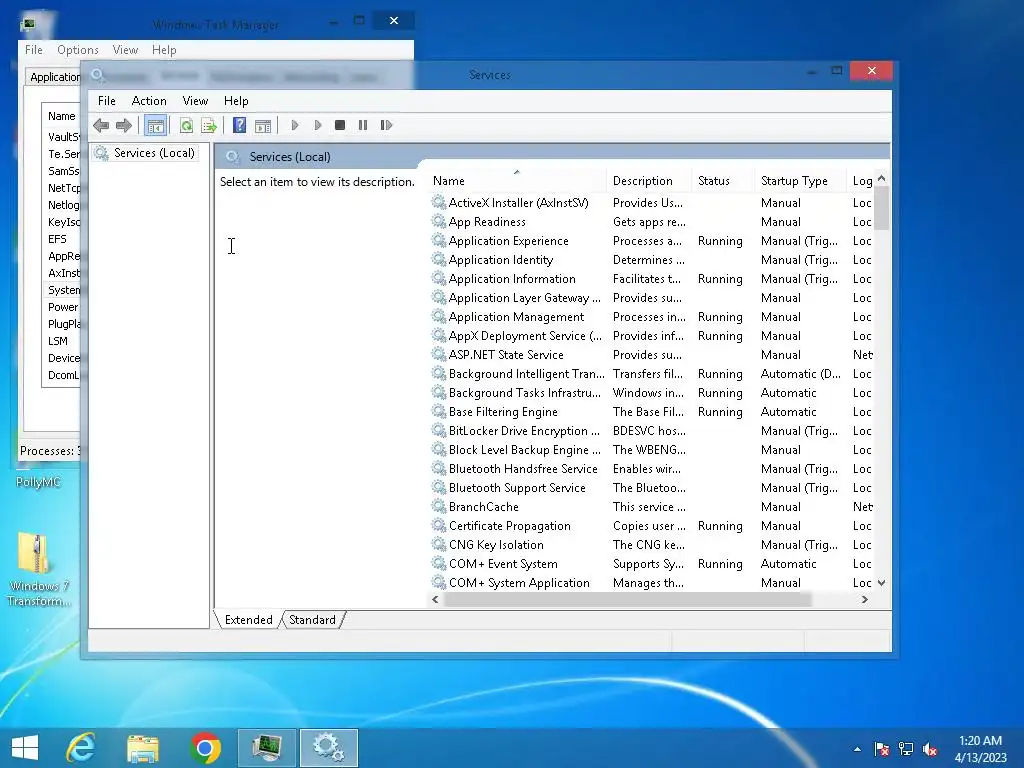Image resolution: width=1024 pixels, height=768 pixels.
Task: Click the horizontal scrollbar left arrow
Action: (x=436, y=600)
